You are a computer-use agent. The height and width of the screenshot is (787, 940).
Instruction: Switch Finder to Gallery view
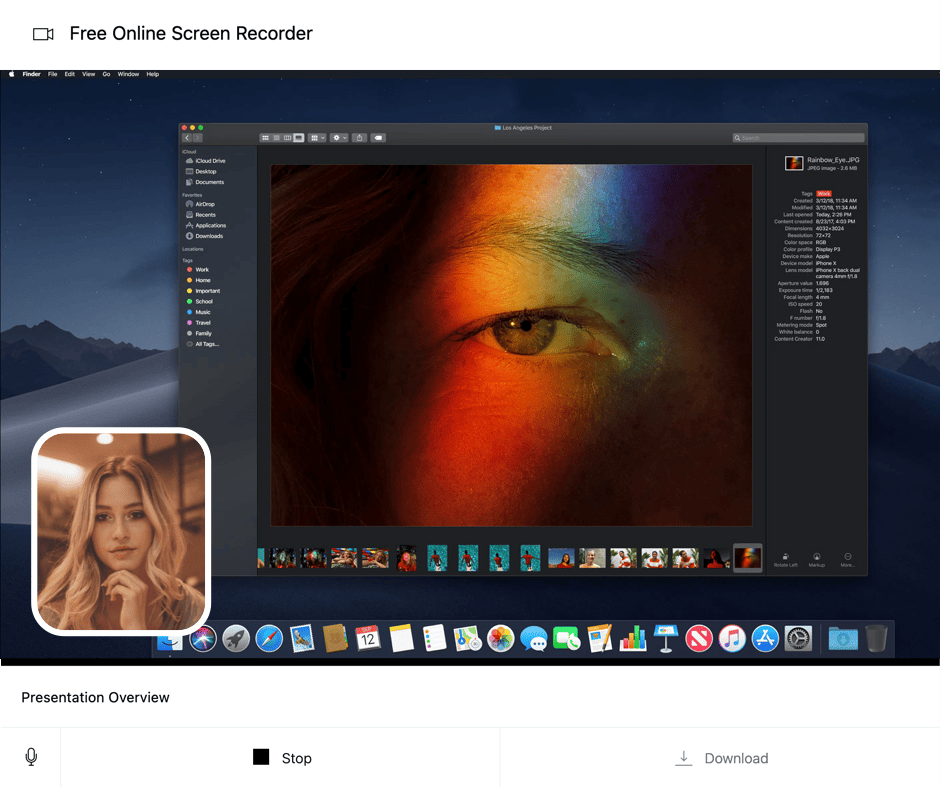click(299, 137)
